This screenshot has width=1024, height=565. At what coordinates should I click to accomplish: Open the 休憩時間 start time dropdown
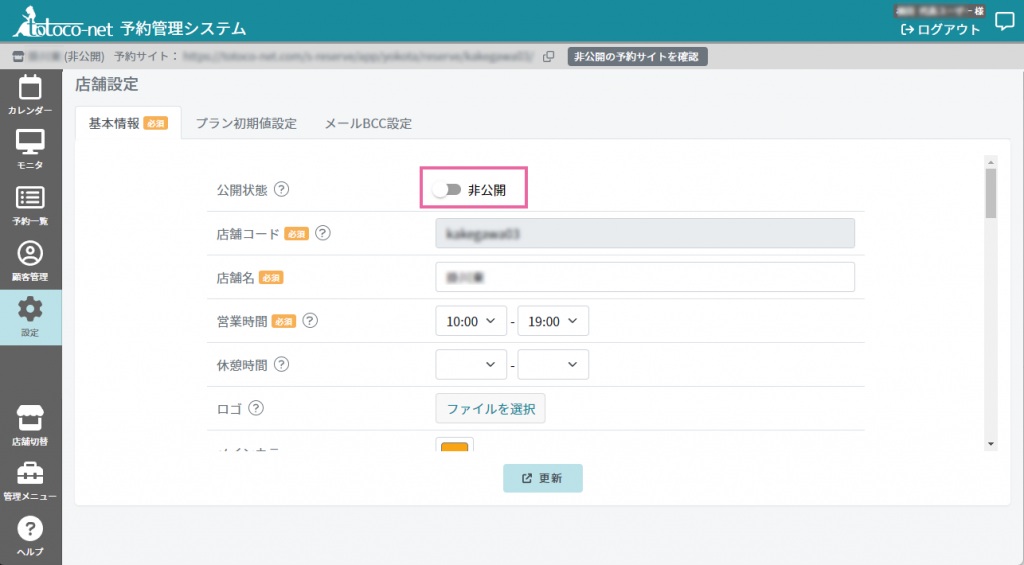[x=471, y=364]
